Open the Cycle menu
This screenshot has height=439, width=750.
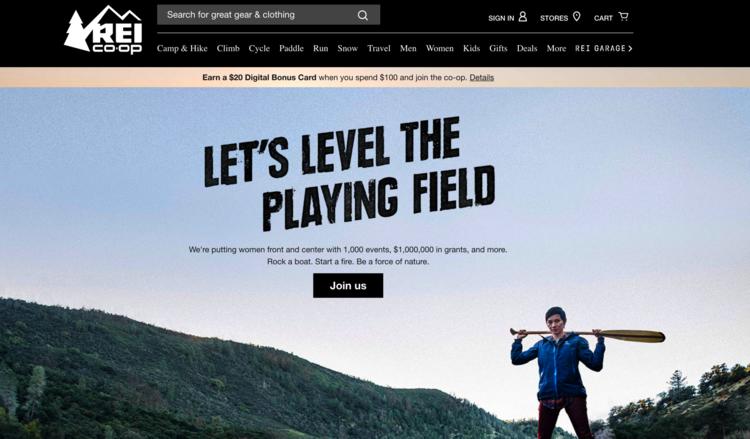click(259, 48)
